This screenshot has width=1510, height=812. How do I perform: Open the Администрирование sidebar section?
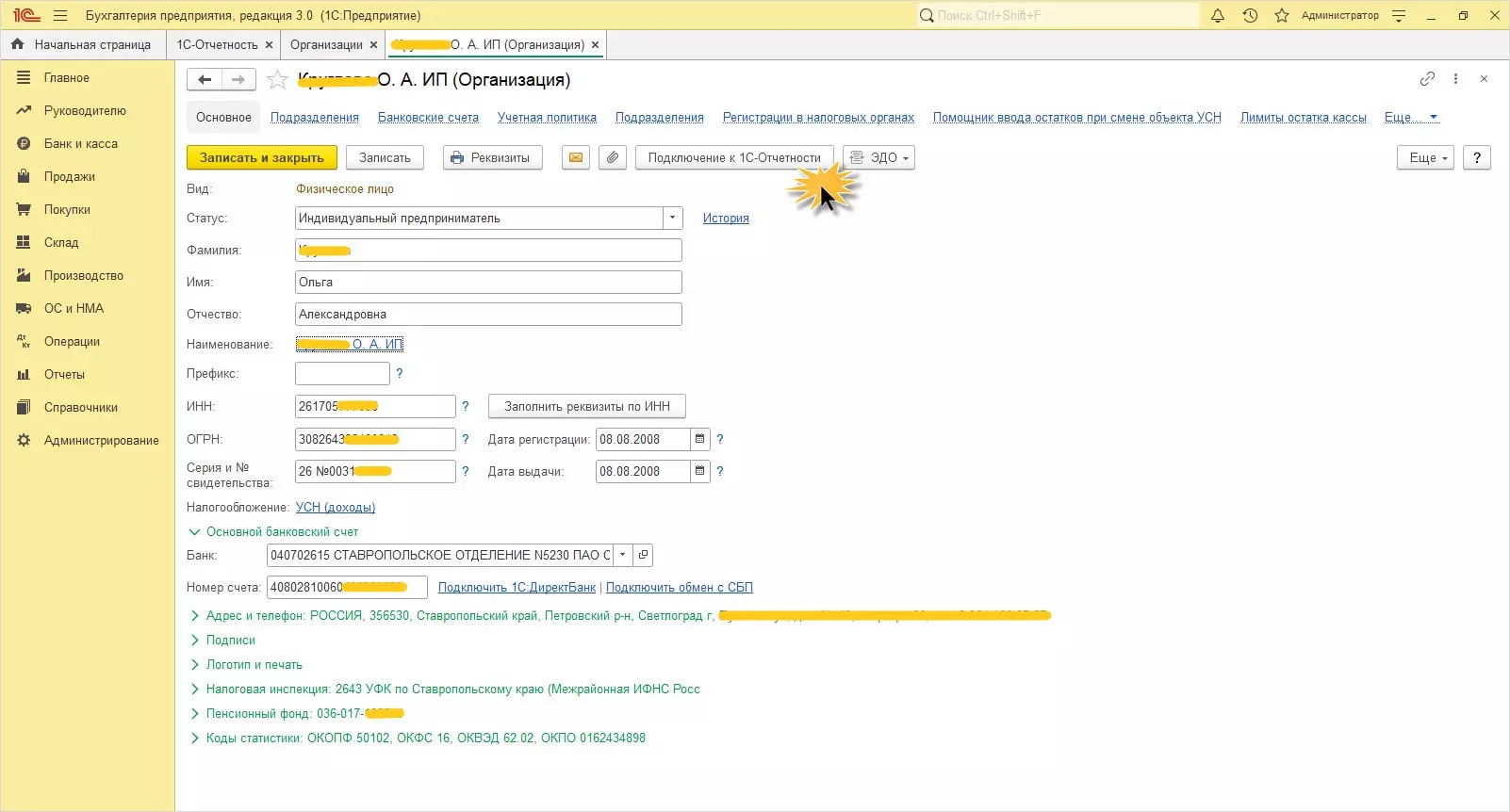(101, 441)
